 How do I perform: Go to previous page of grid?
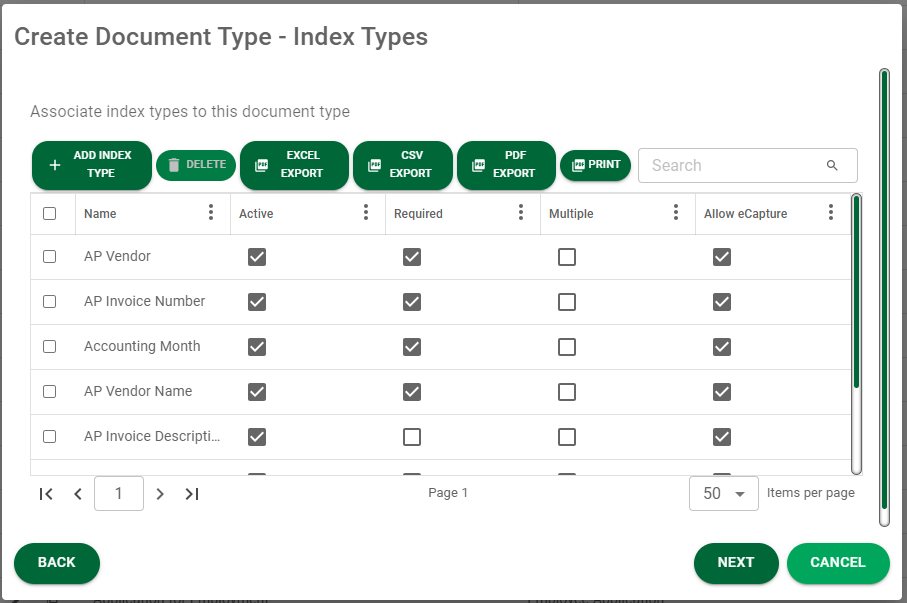[x=78, y=494]
